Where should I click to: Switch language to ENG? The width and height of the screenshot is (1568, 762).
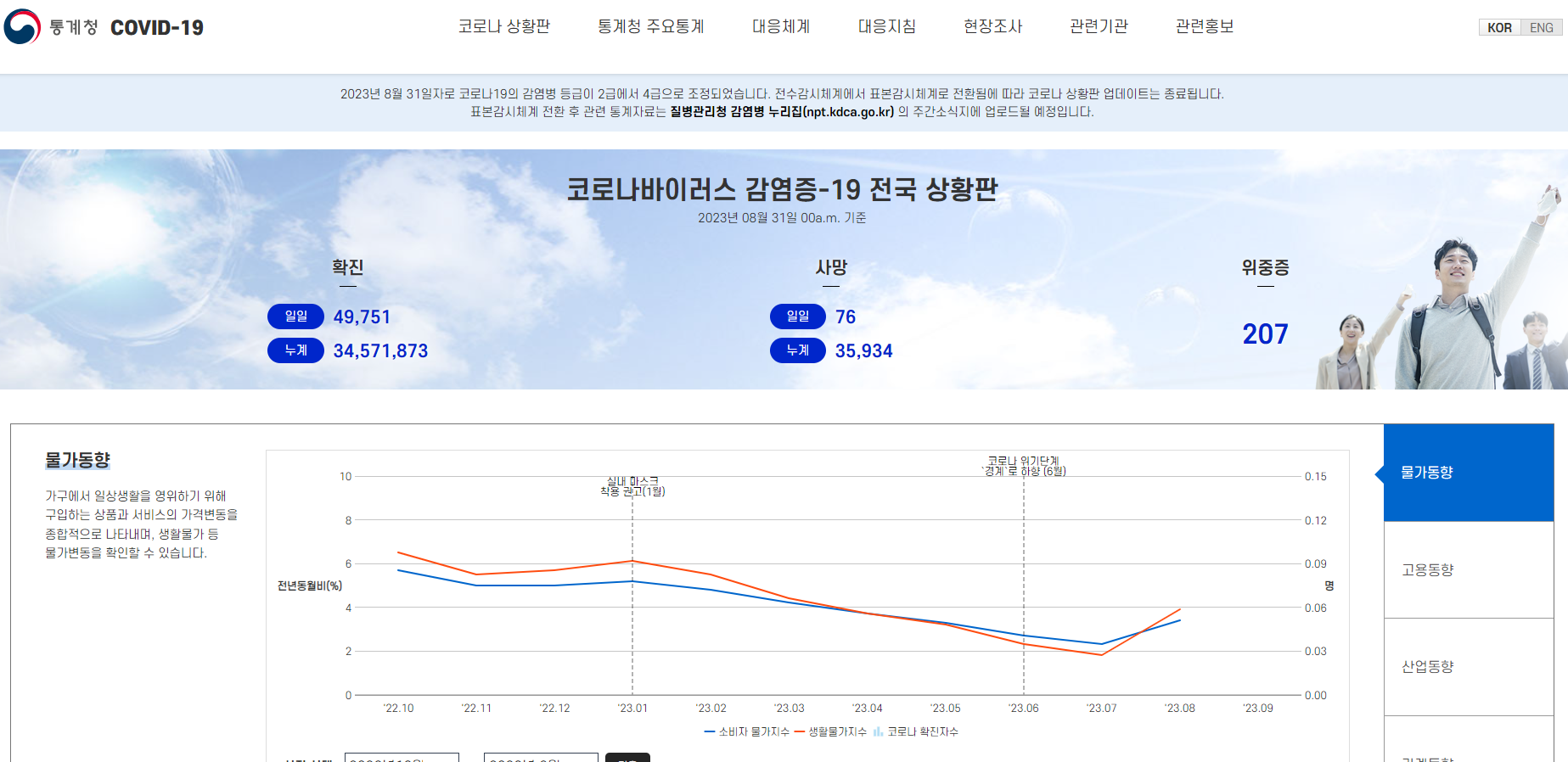(x=1542, y=27)
